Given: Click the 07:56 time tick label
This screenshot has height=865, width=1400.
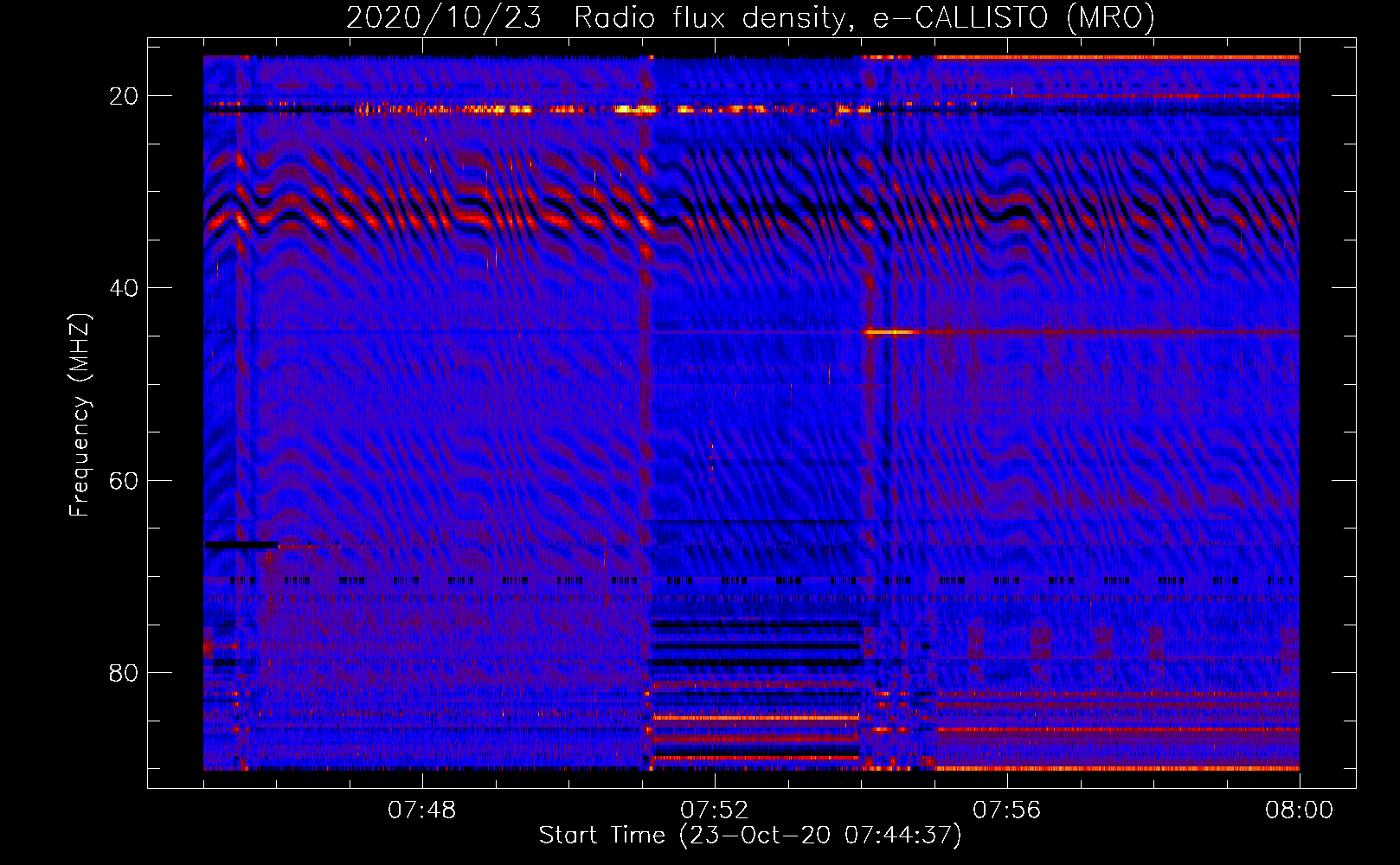Looking at the screenshot, I should [x=1007, y=811].
